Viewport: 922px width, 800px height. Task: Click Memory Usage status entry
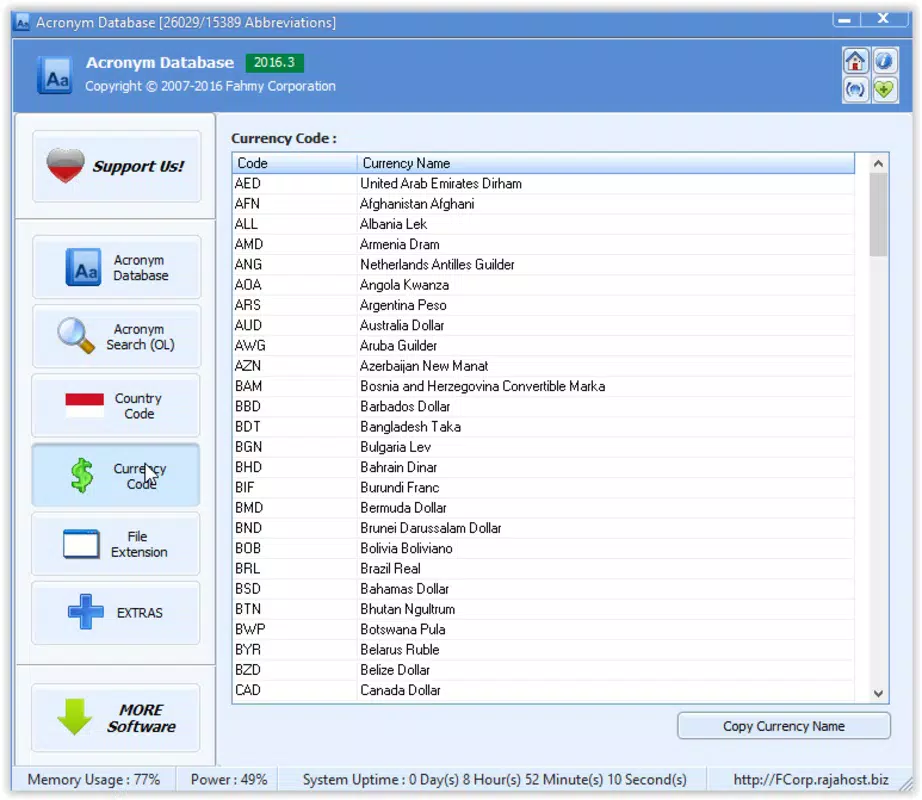coord(93,779)
